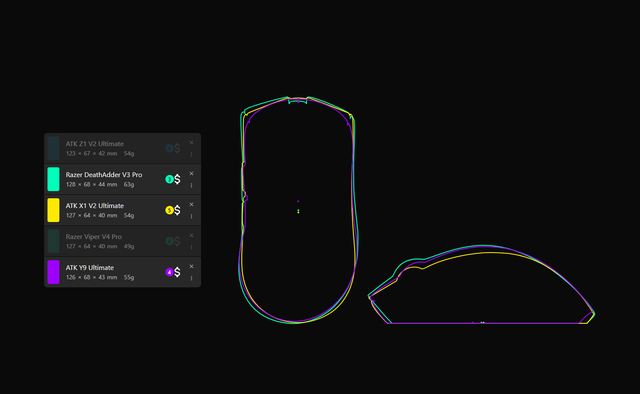Open the three-dot menu for ATK X1 V2 Ultimate
The height and width of the screenshot is (394, 640).
pyautogui.click(x=191, y=216)
